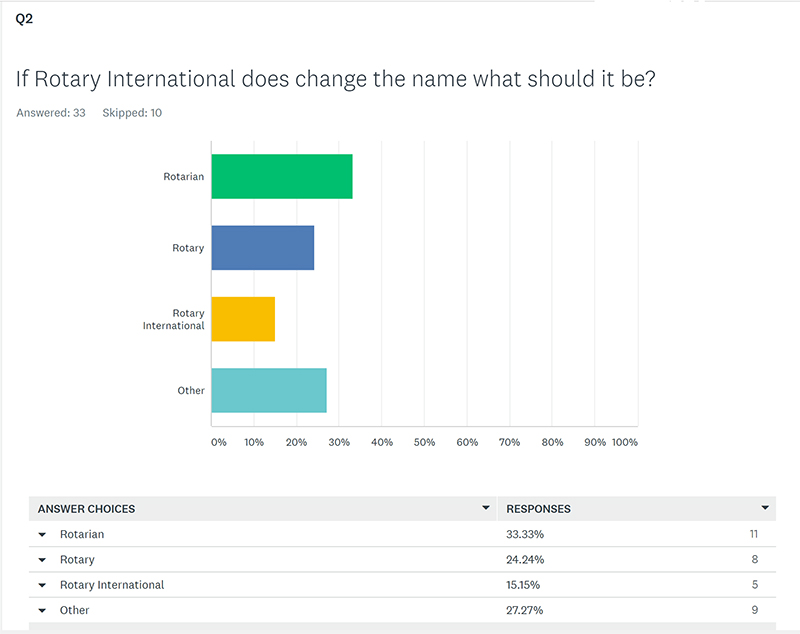Click the 50% label on chart axis
Viewport: 800px width, 634px height.
pyautogui.click(x=424, y=442)
